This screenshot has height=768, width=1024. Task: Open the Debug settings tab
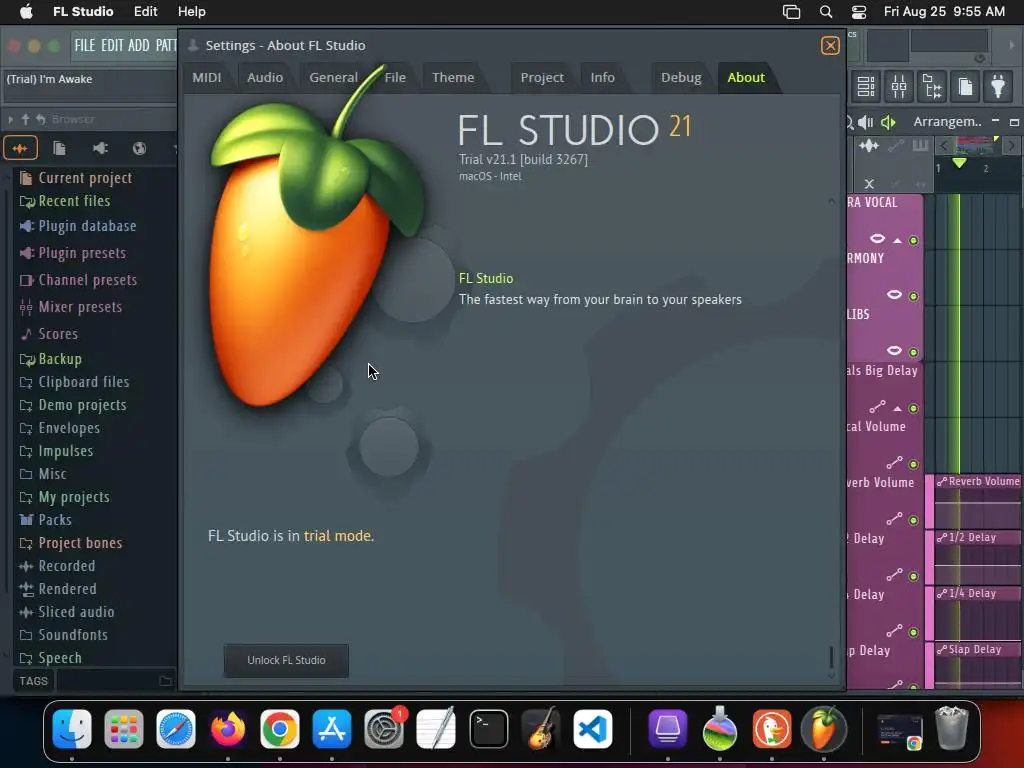click(x=681, y=78)
